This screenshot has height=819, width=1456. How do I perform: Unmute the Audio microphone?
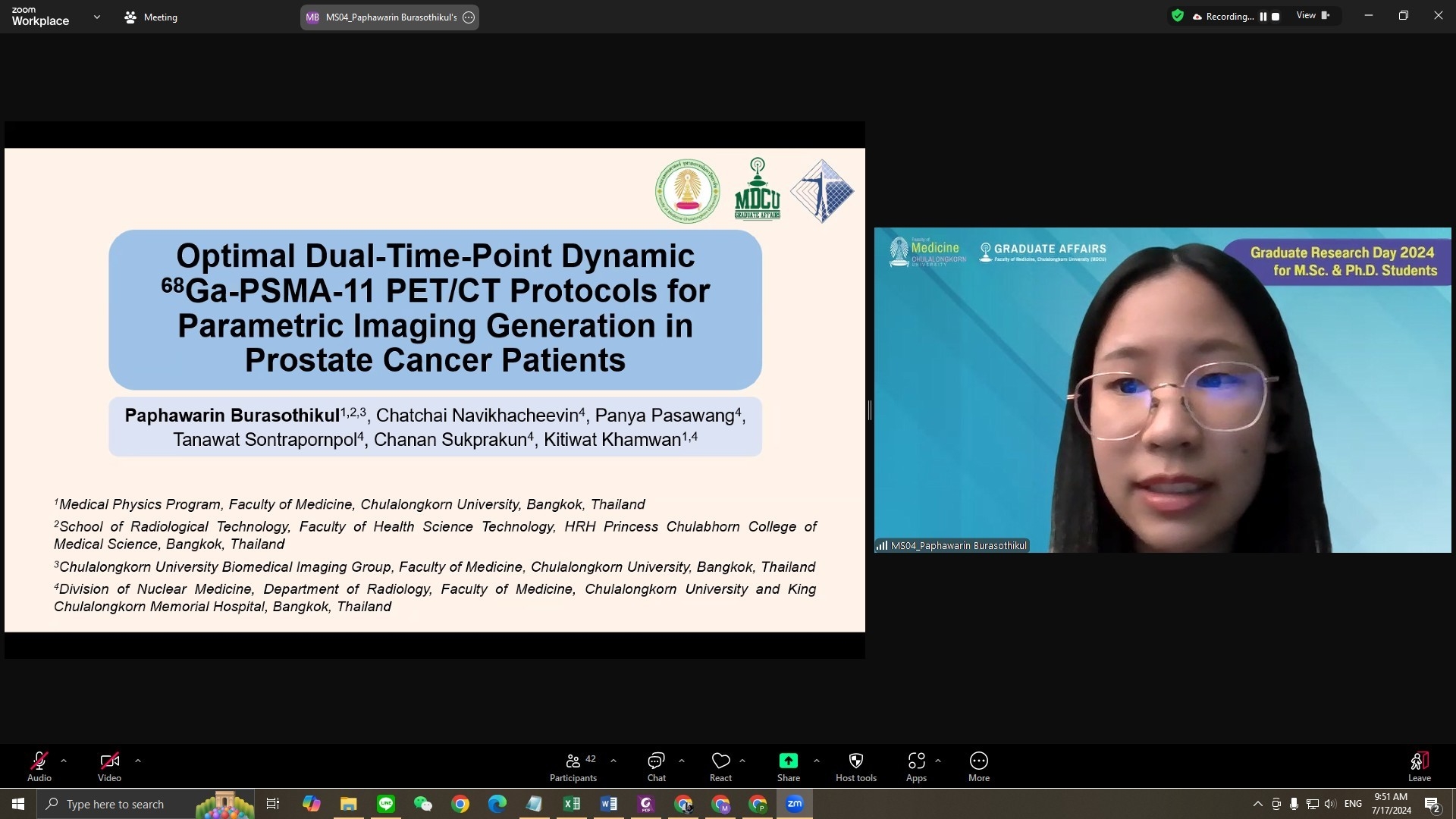(39, 766)
